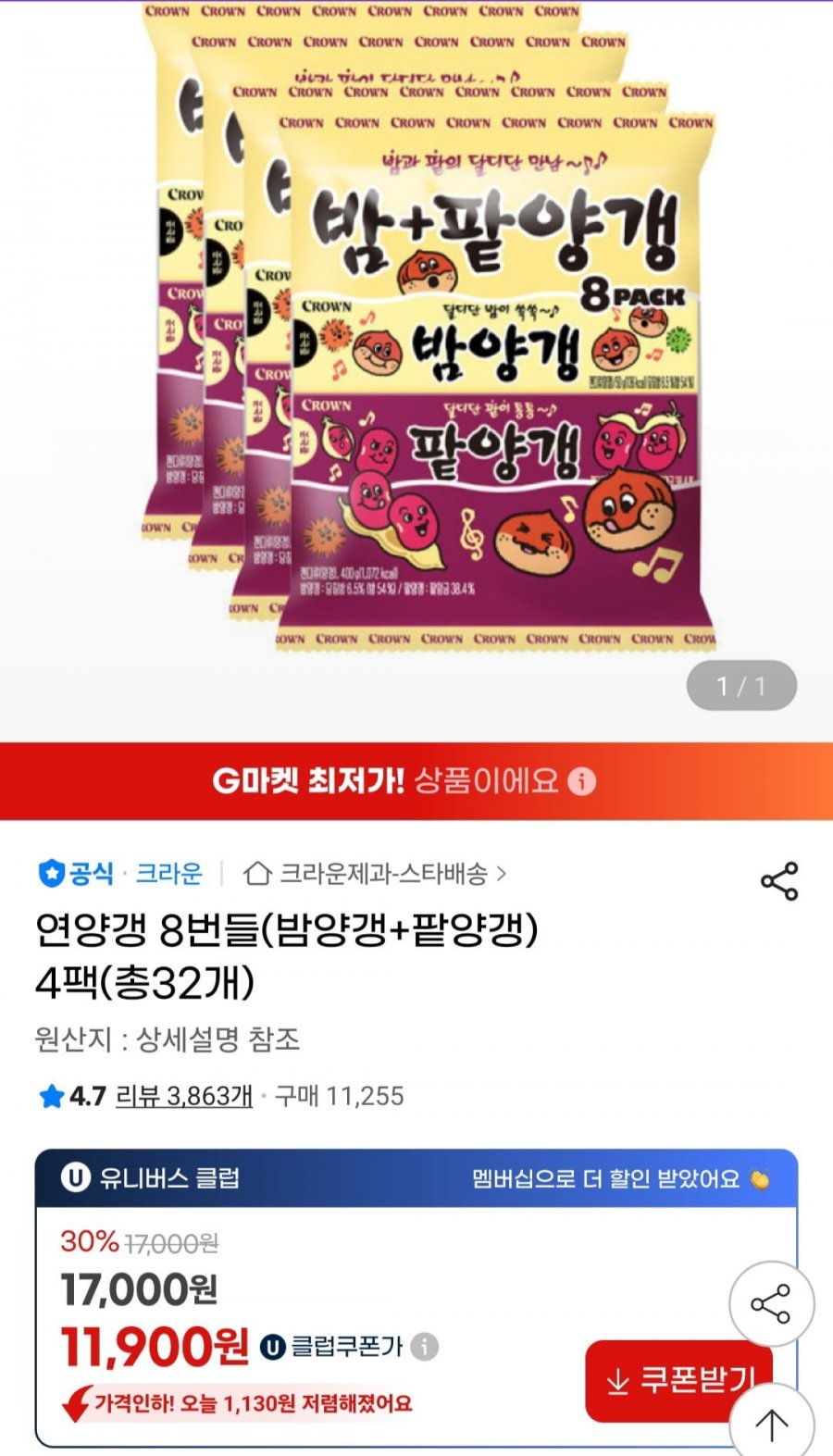Tap the share icon beside product title
The width and height of the screenshot is (833, 1456).
click(778, 881)
